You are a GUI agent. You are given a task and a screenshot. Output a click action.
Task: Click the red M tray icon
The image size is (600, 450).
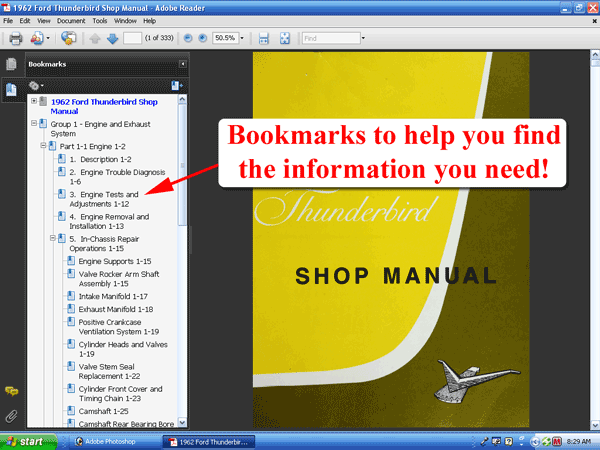click(x=557, y=442)
